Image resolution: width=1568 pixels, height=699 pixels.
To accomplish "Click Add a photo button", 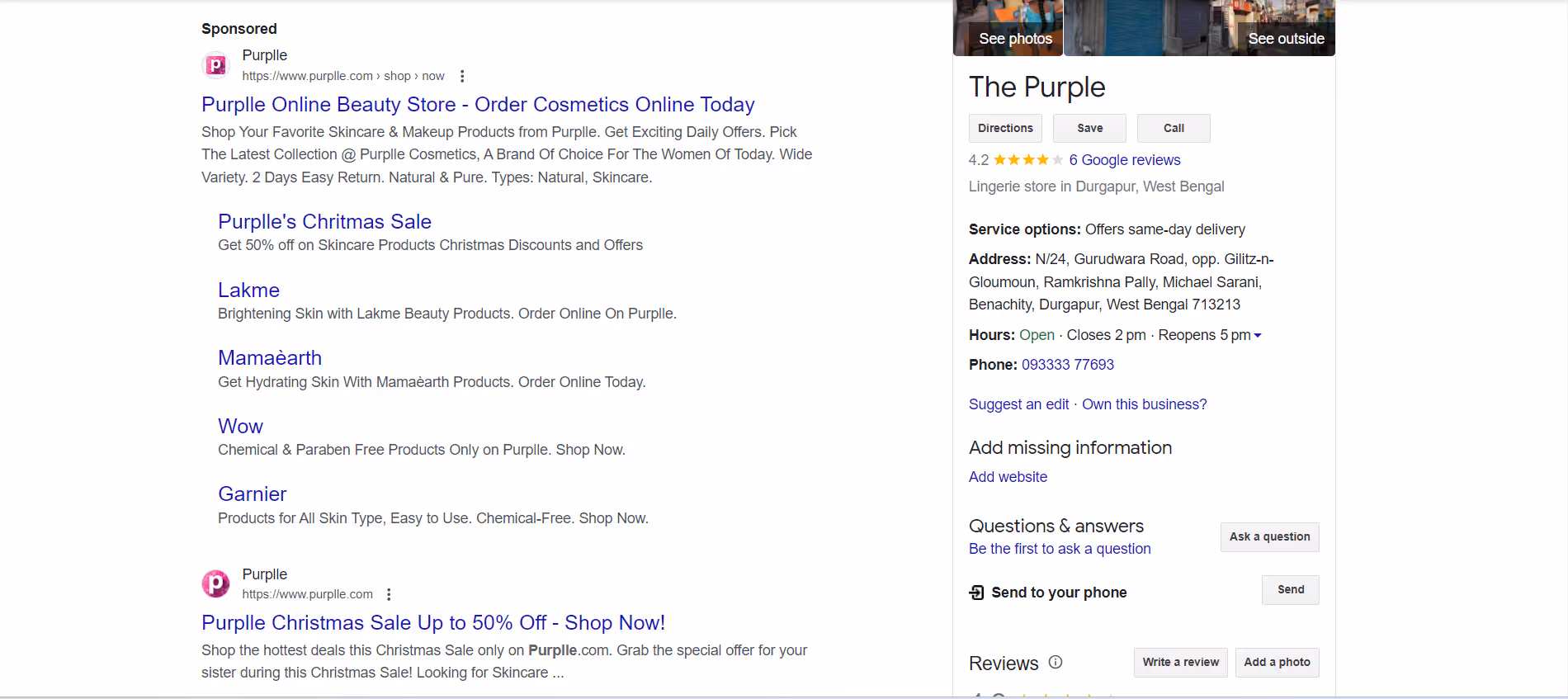I will pyautogui.click(x=1277, y=663).
